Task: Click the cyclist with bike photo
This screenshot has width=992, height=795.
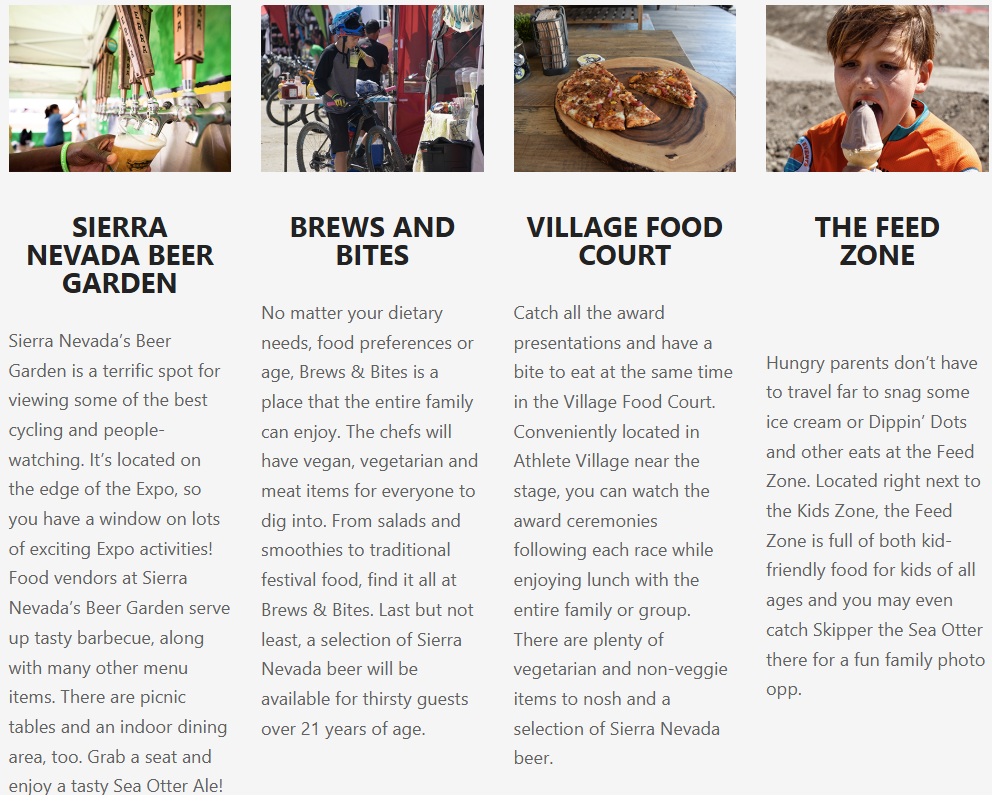Action: tap(372, 88)
